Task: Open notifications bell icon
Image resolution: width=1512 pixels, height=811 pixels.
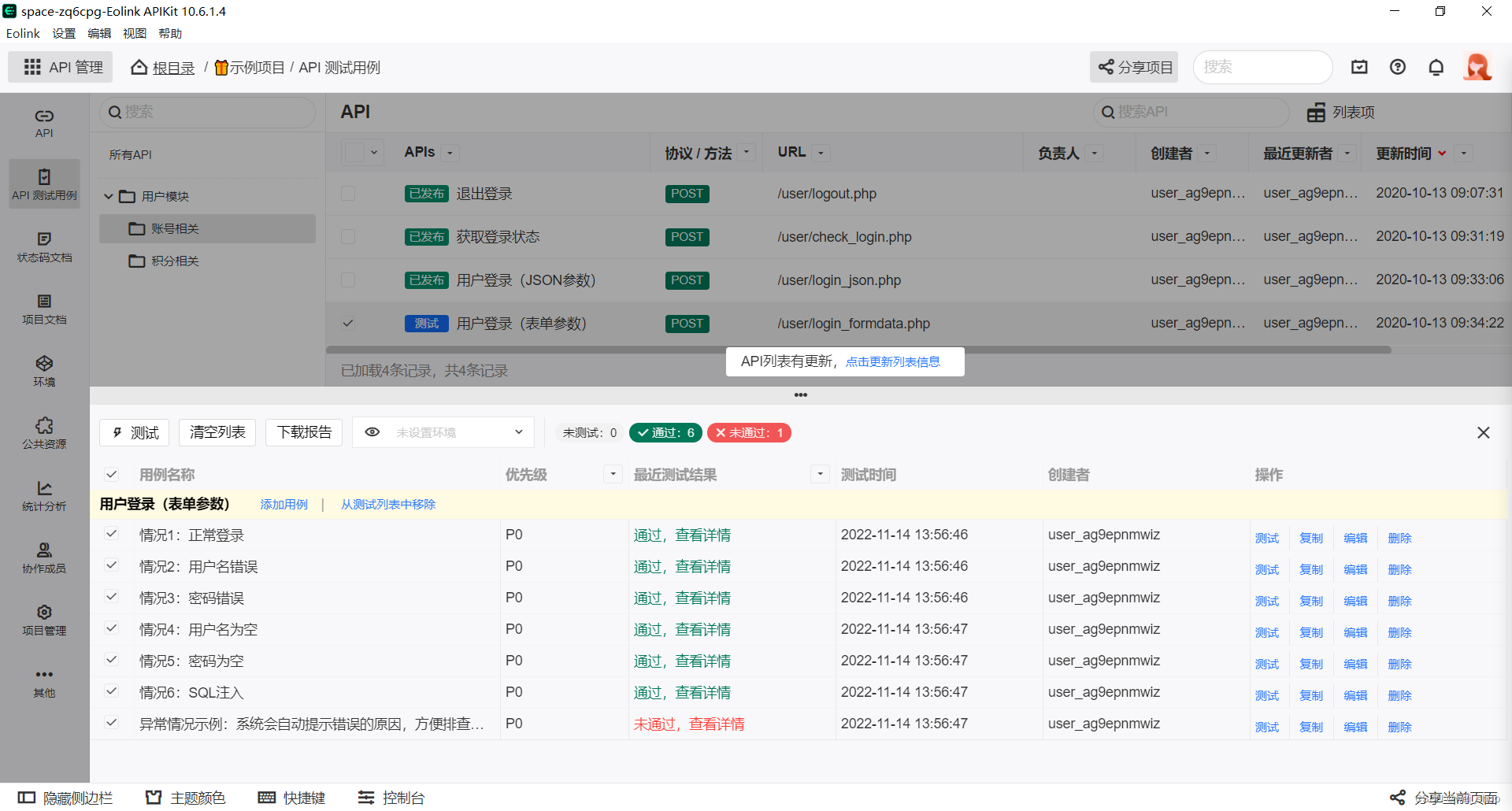Action: 1436,67
